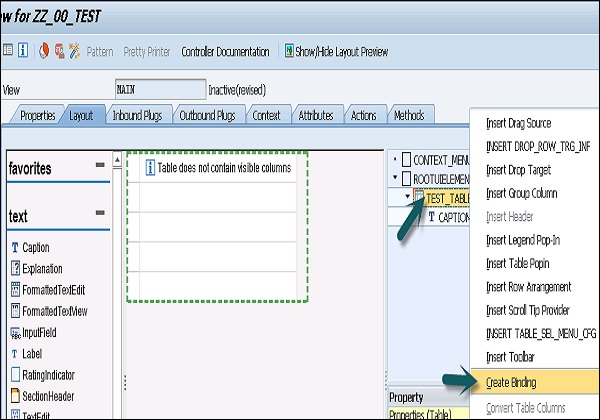Switch to the Inbound Plugs tab

click(x=136, y=116)
